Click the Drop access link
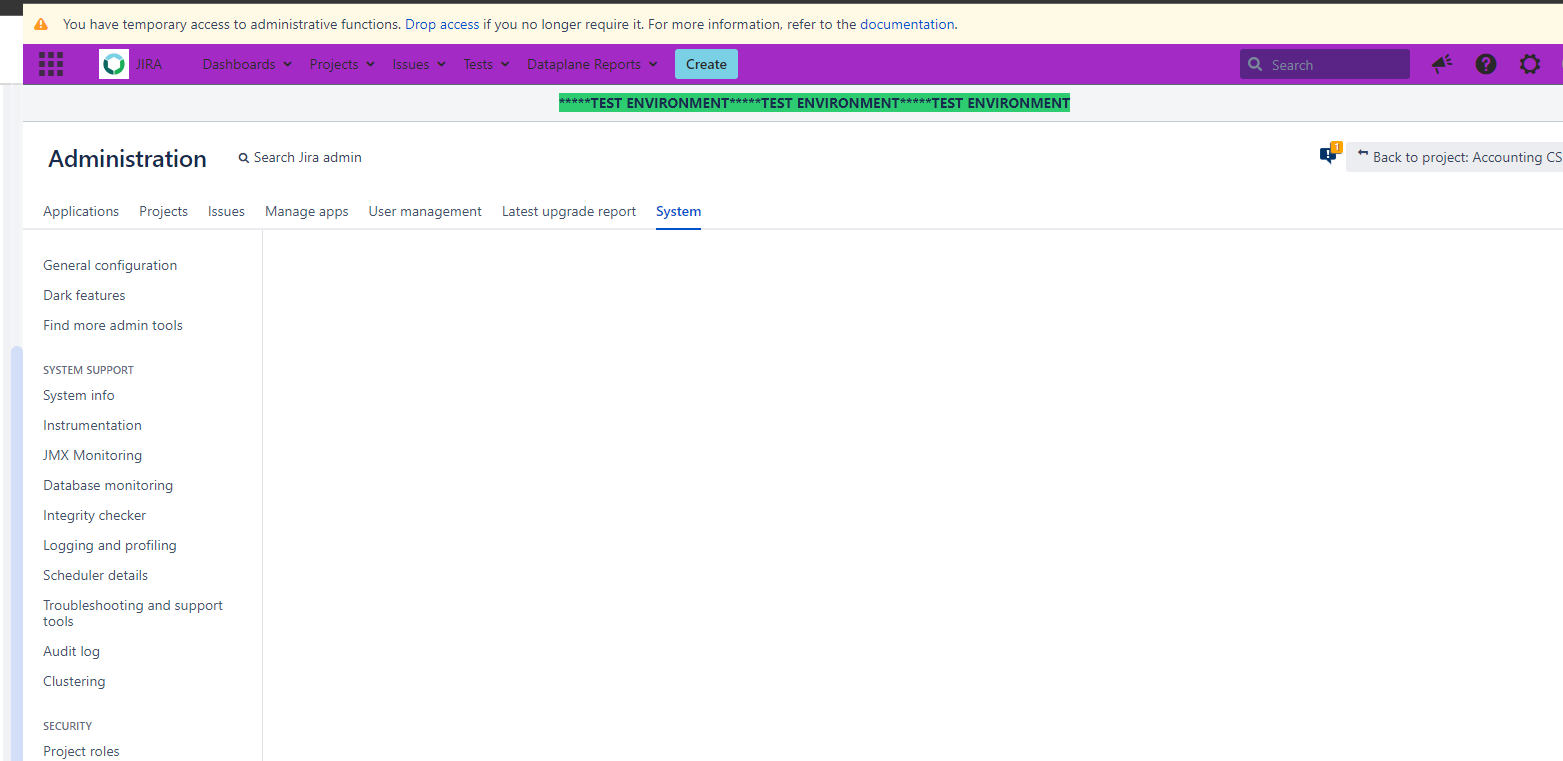Screen dimensions: 1563x761 pyautogui.click(x=442, y=24)
